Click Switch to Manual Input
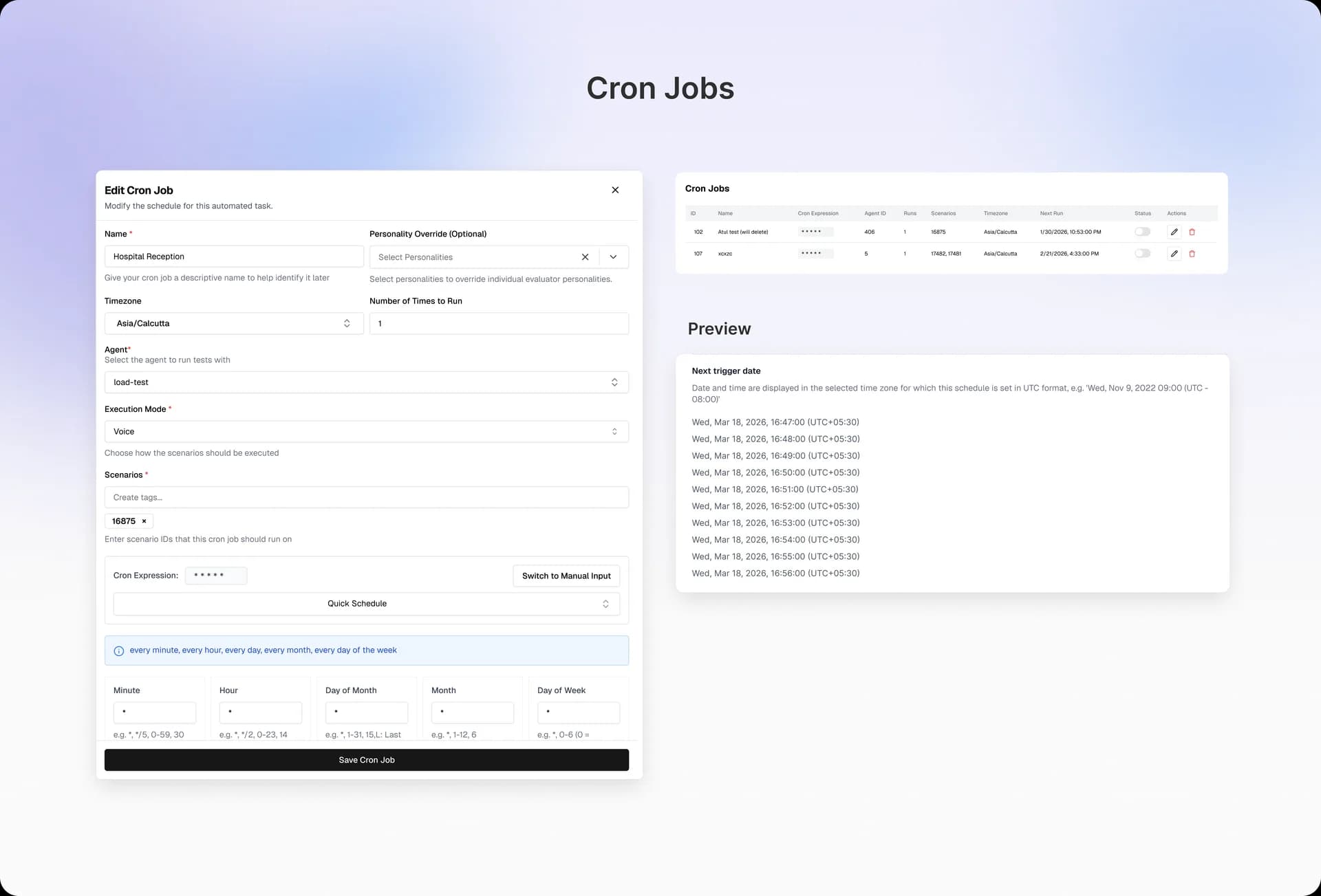The width and height of the screenshot is (1321, 896). [566, 576]
